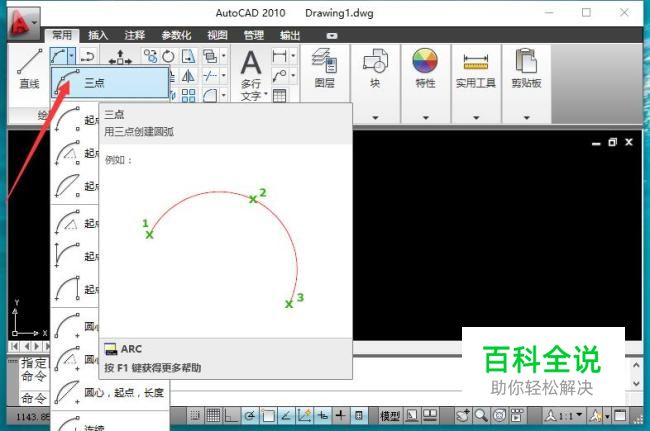Select the Polyline tool icon
This screenshot has width=650, height=431.
(87, 56)
